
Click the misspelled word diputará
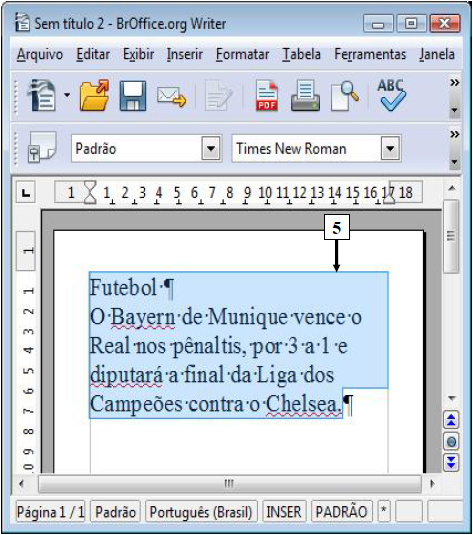click(126, 376)
